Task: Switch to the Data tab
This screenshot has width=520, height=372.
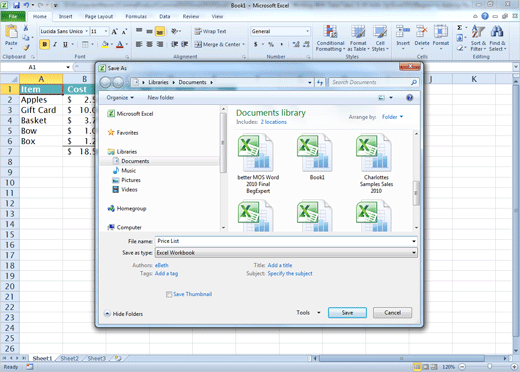Action: pyautogui.click(x=165, y=16)
